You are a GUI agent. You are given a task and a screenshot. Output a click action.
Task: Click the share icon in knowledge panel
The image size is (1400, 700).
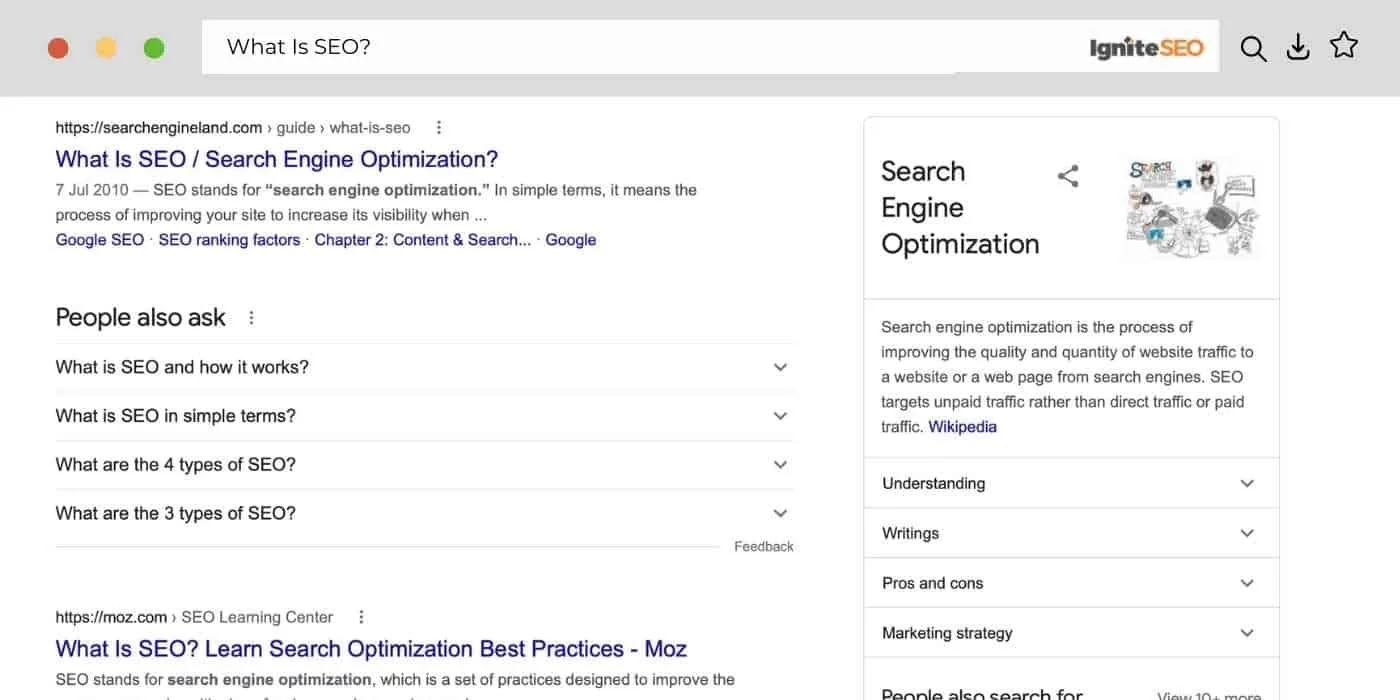(1068, 177)
